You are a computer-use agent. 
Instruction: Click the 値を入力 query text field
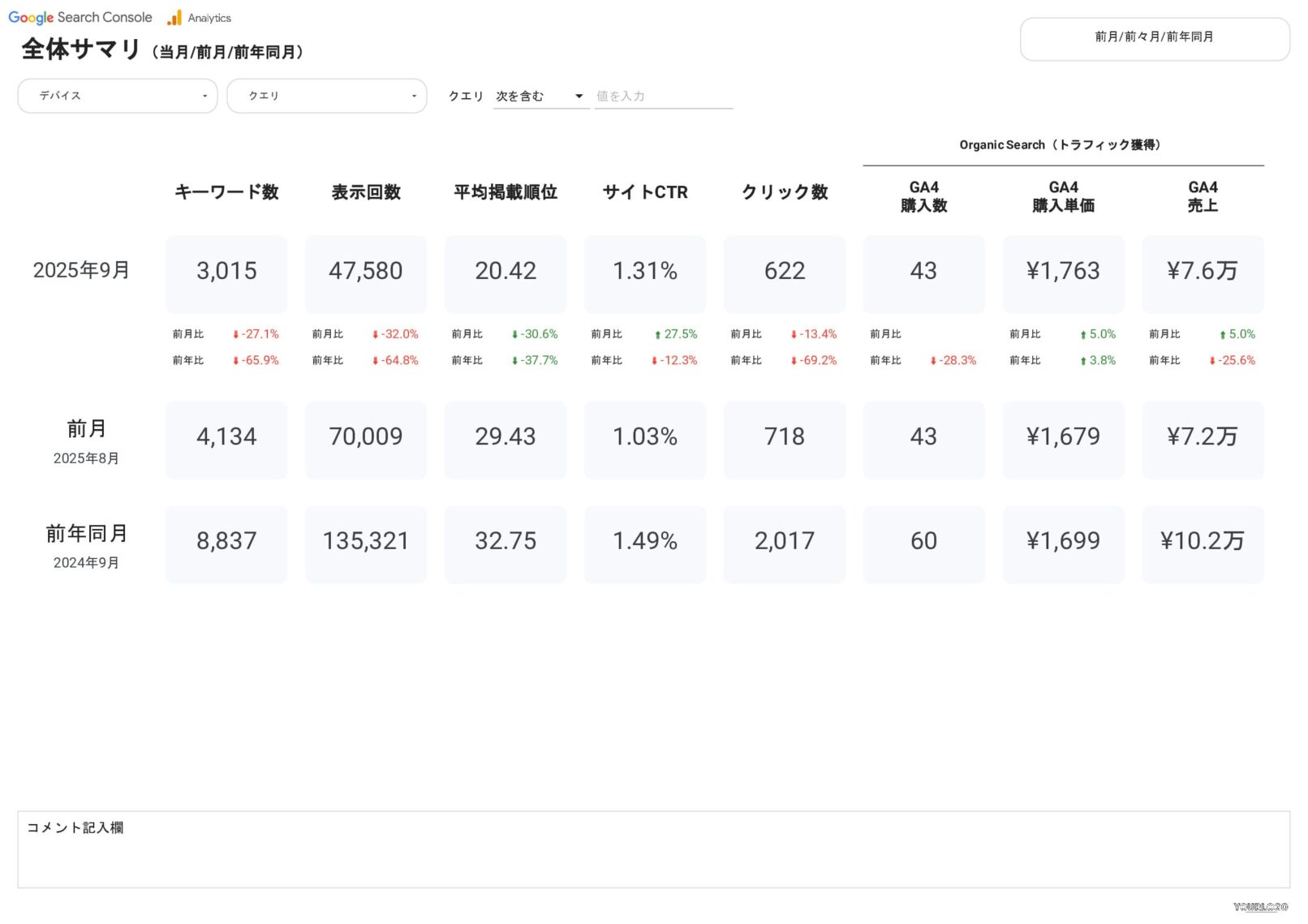pos(663,97)
